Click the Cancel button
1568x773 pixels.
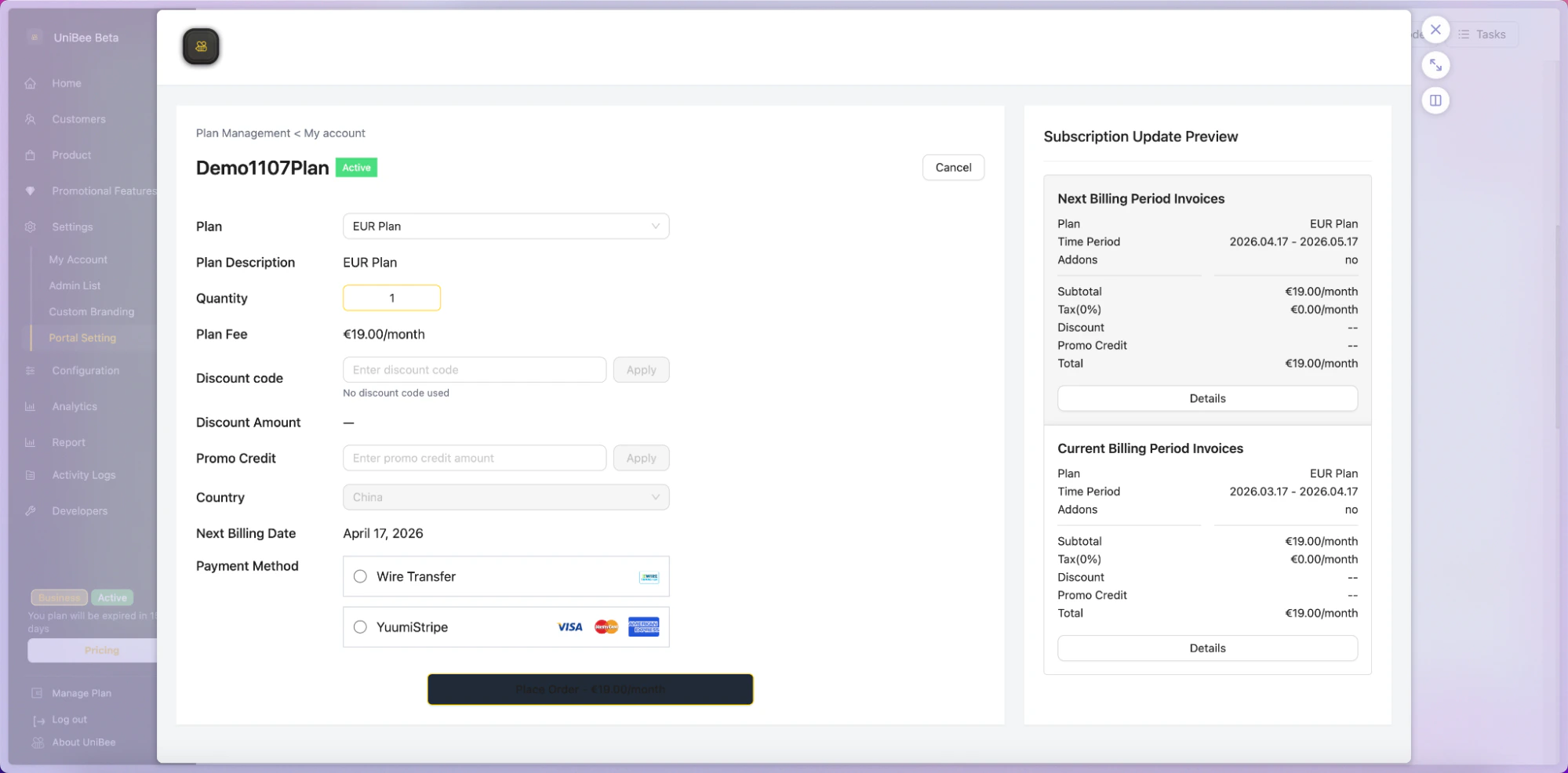pos(953,167)
